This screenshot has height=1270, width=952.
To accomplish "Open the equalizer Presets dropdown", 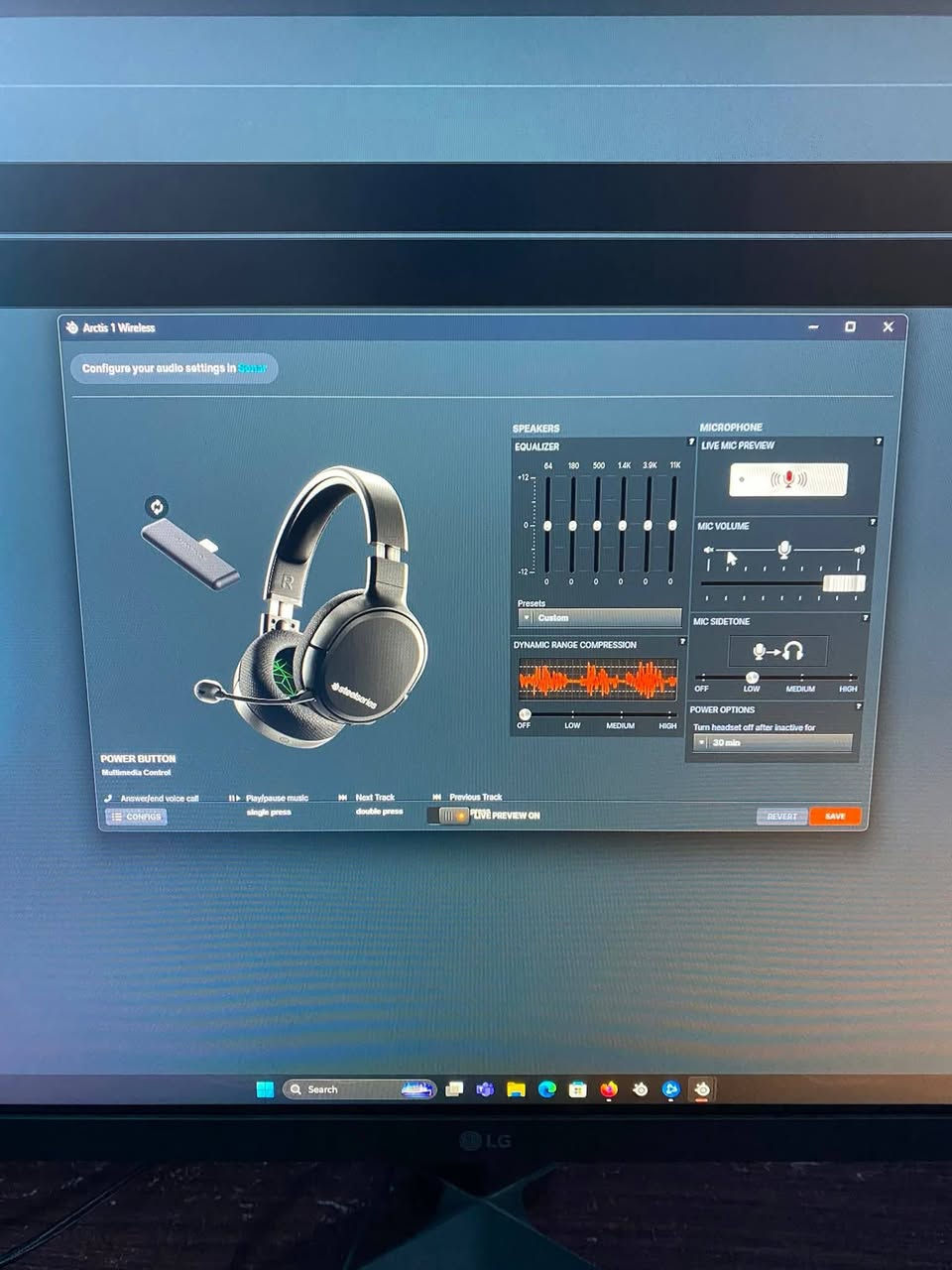I will (x=600, y=618).
